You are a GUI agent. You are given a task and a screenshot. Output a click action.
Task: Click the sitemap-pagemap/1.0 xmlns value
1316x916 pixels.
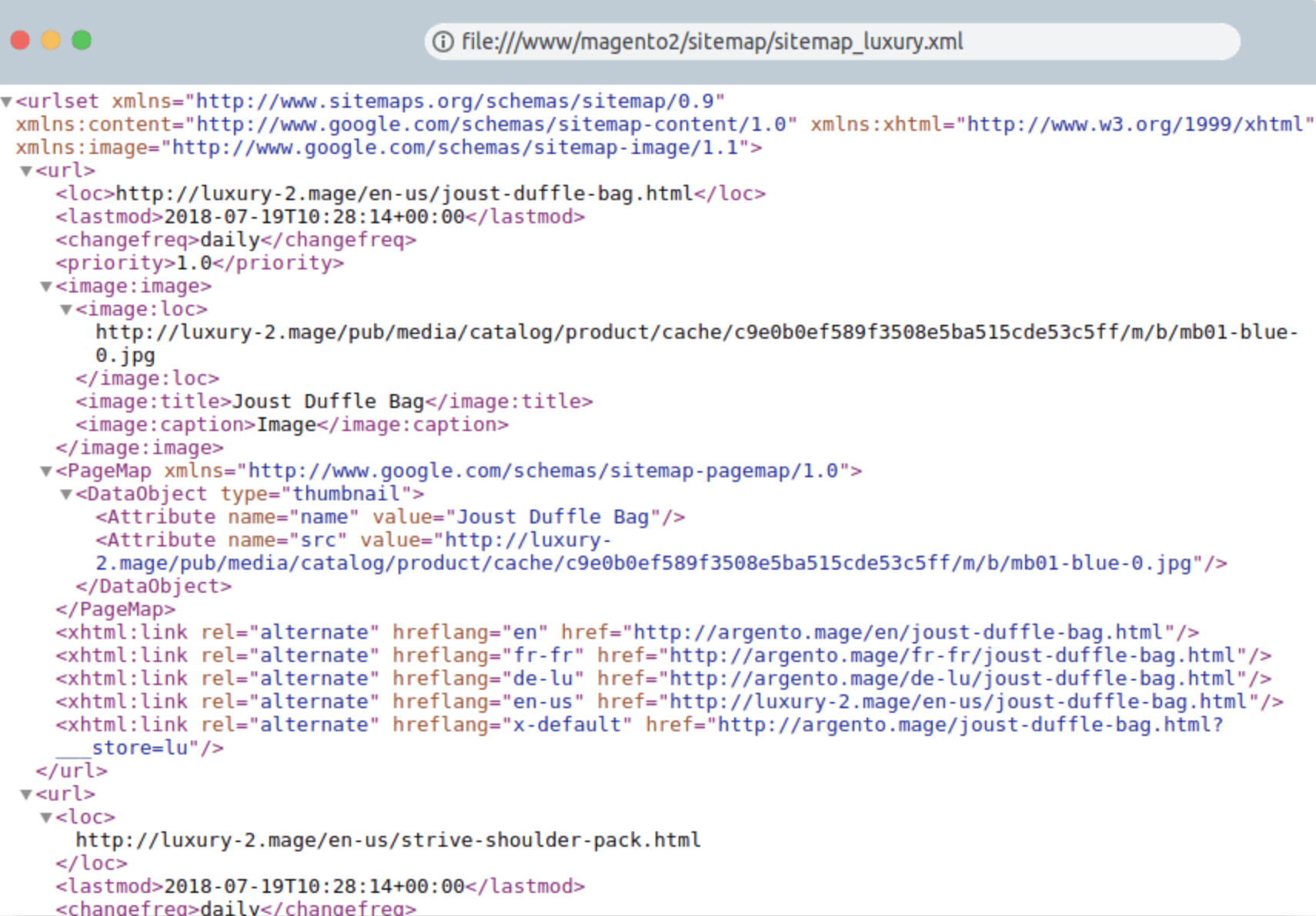click(x=543, y=471)
